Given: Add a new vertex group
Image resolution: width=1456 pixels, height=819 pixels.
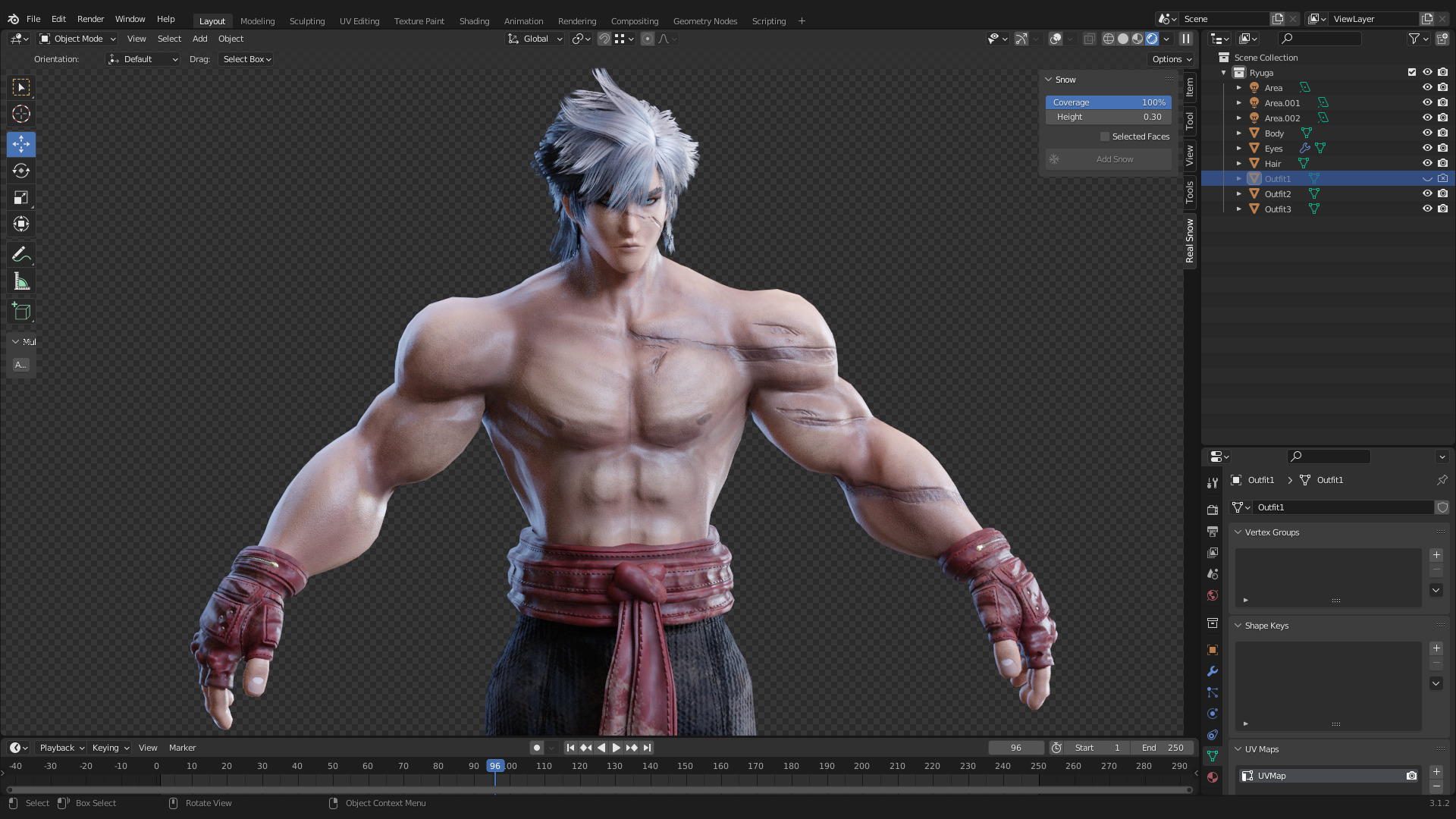Looking at the screenshot, I should tap(1436, 555).
